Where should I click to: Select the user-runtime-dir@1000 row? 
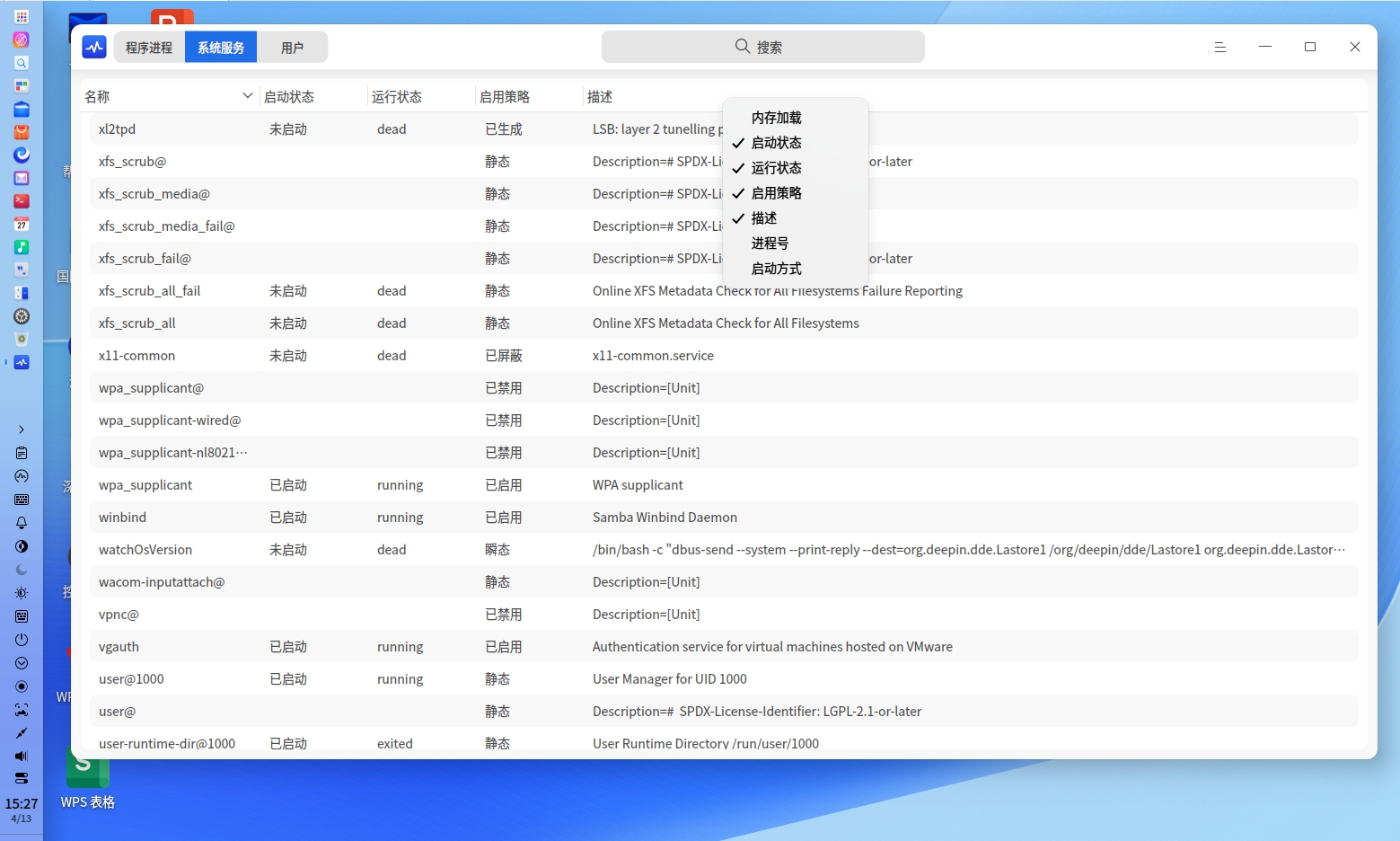724,744
